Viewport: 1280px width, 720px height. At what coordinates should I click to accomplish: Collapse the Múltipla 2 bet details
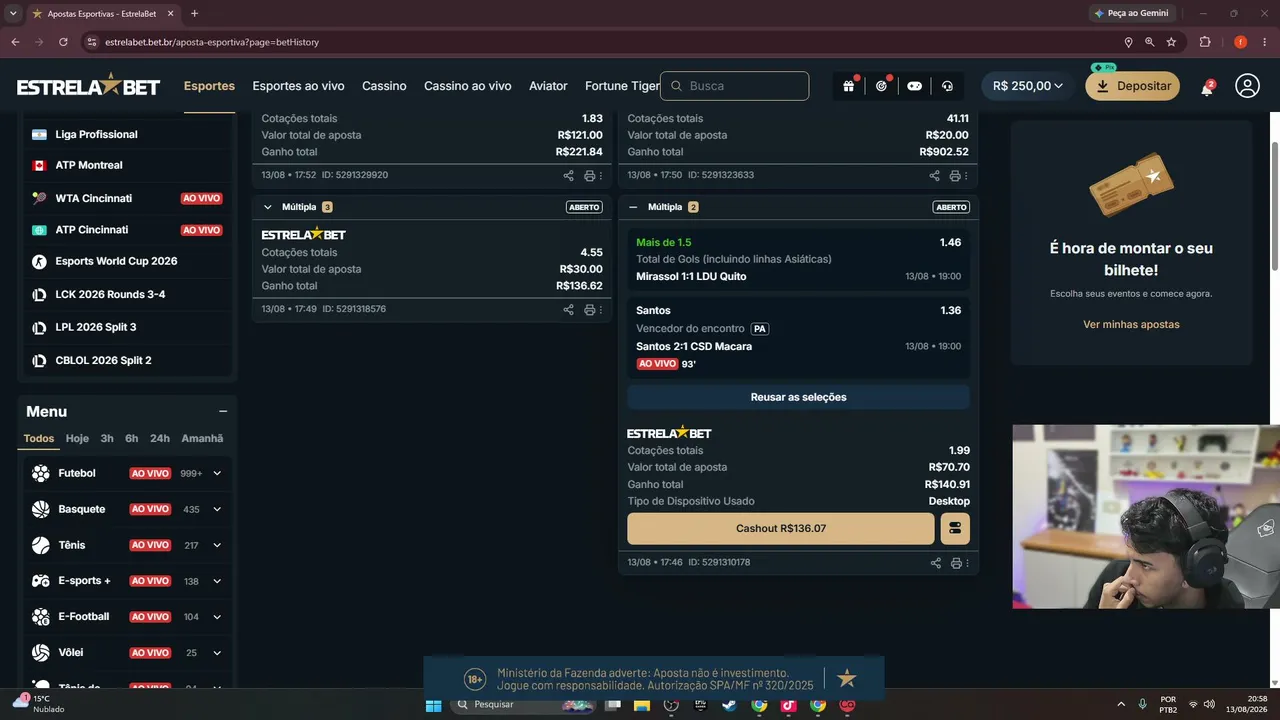pyautogui.click(x=633, y=207)
